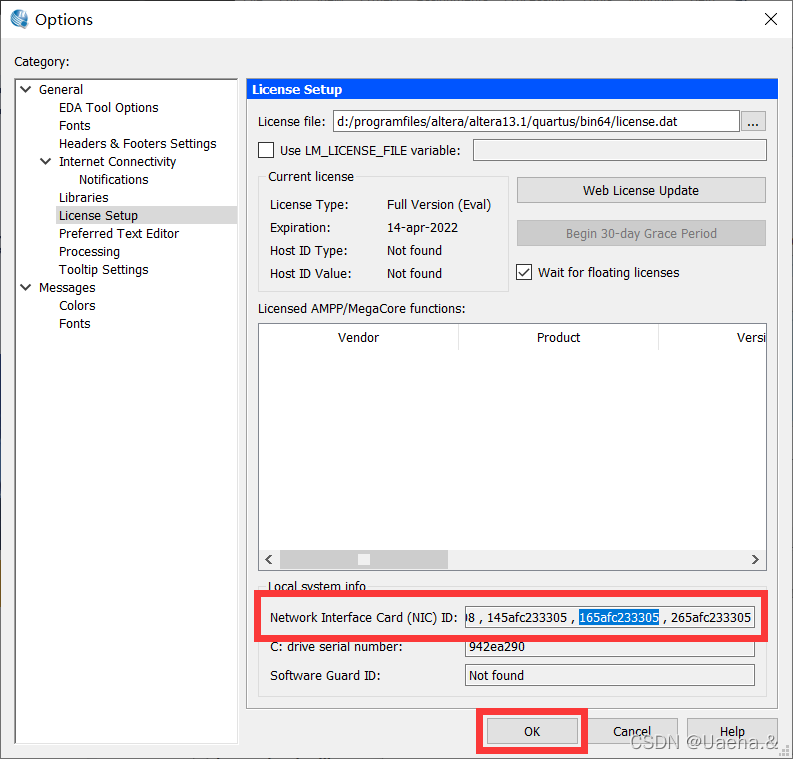The image size is (793, 759).
Task: Open Headers & Footers Settings
Action: coord(137,144)
